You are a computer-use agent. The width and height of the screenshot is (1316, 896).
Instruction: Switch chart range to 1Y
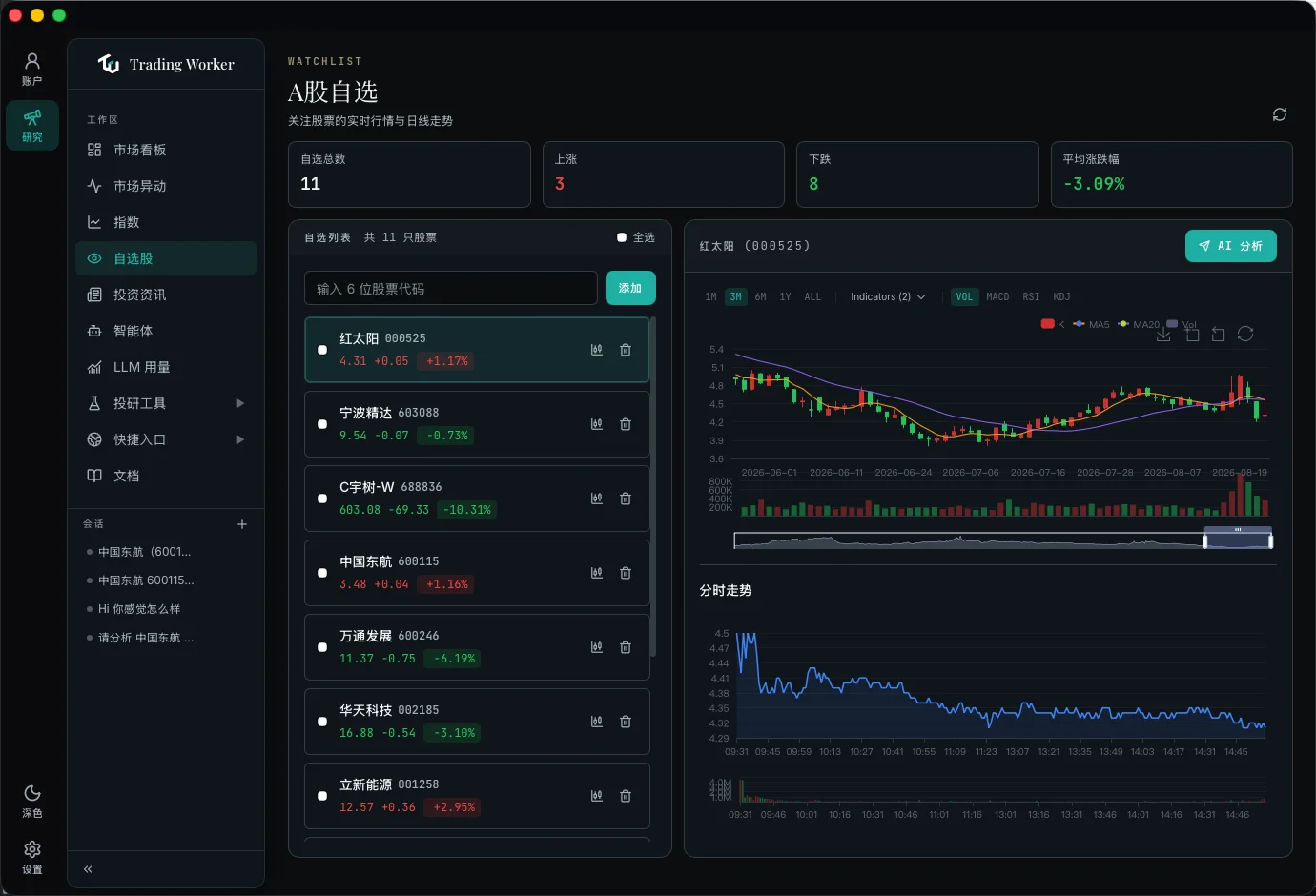pos(785,296)
